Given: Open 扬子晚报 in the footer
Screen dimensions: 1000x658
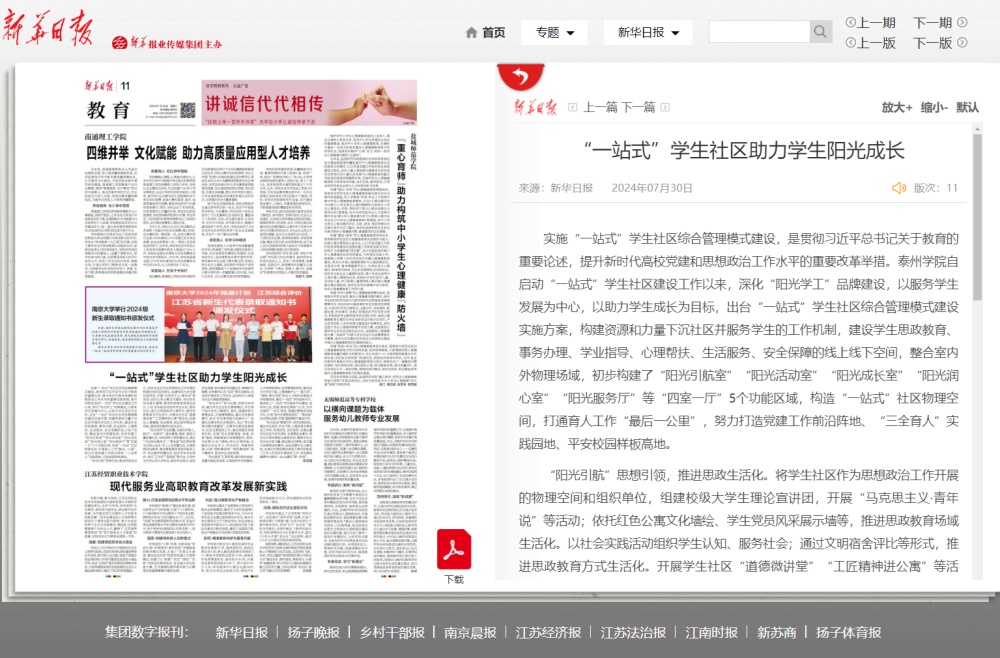Looking at the screenshot, I should click(313, 632).
